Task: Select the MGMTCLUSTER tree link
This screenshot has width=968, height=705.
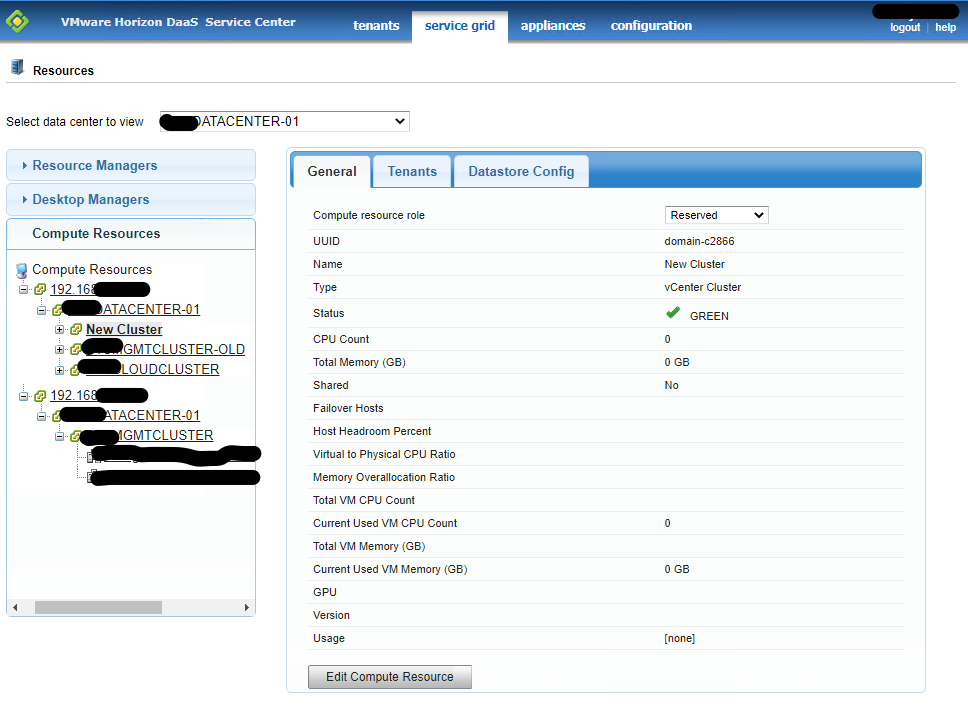Action: pos(149,435)
